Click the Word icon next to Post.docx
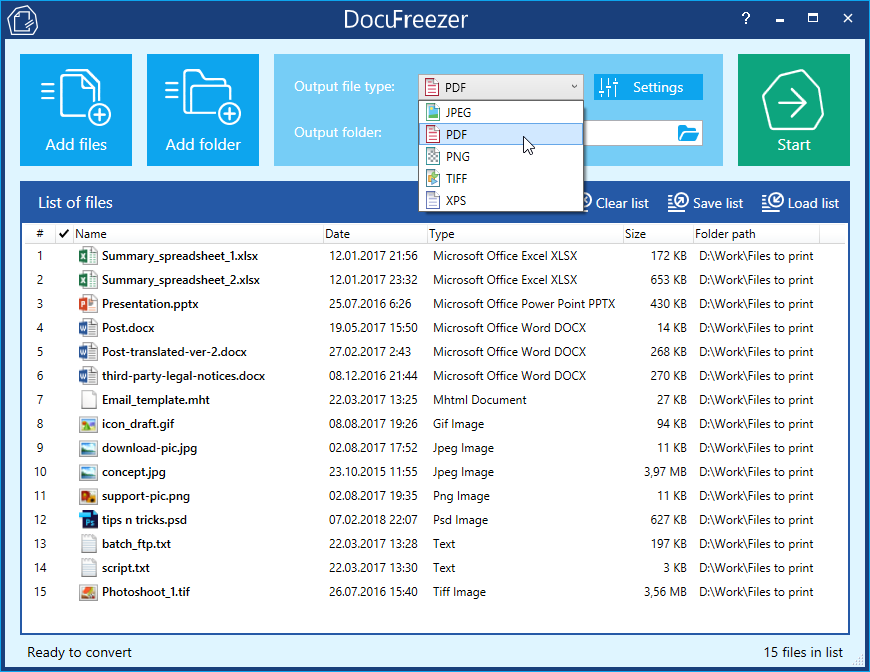 pyautogui.click(x=86, y=327)
